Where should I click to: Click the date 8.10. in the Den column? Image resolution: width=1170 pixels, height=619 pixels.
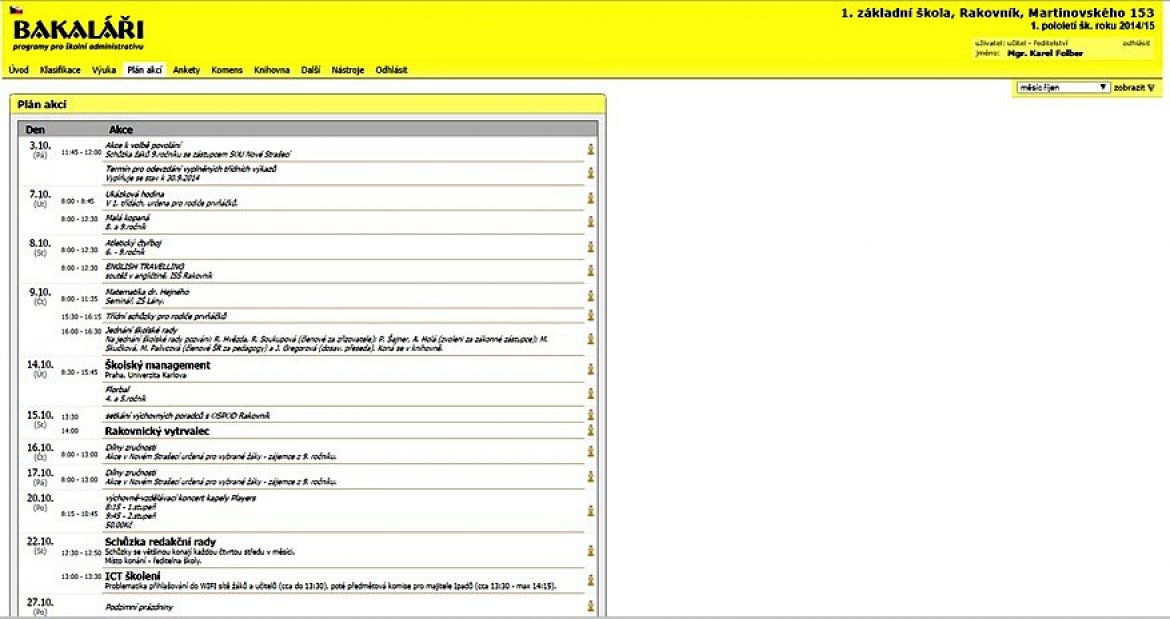tap(40, 243)
